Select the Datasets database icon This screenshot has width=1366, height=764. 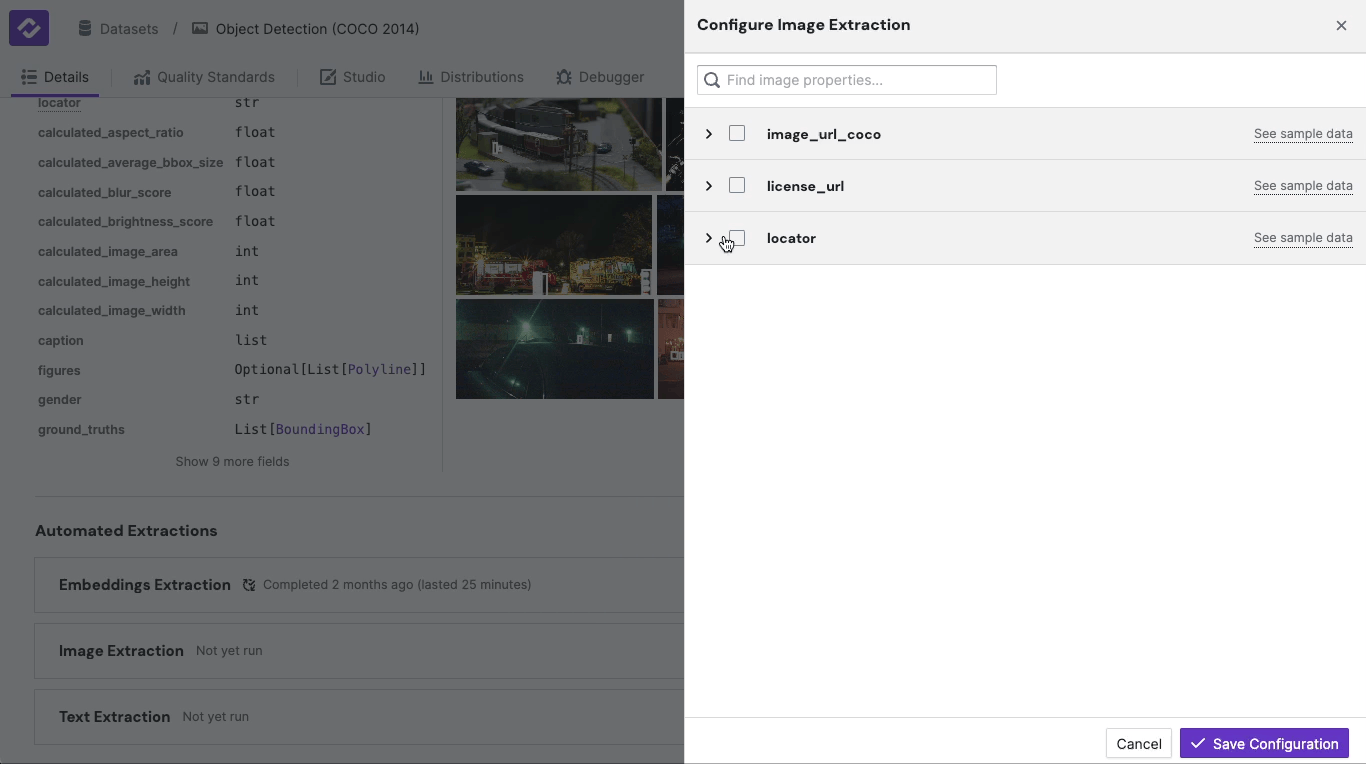tap(86, 28)
